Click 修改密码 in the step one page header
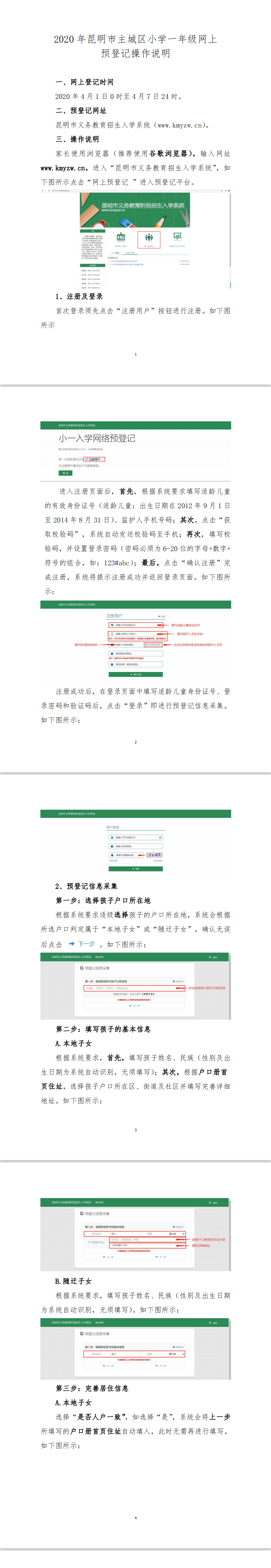The height and width of the screenshot is (1568, 271). (x=99, y=957)
